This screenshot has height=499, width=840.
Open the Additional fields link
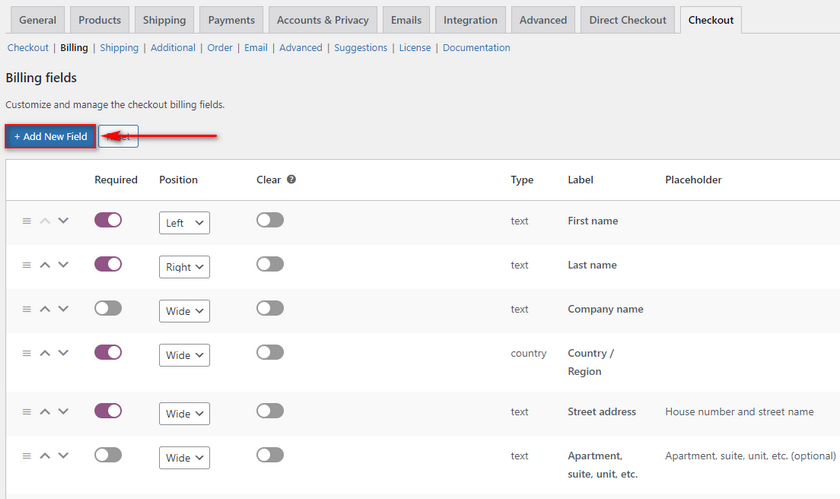point(173,47)
